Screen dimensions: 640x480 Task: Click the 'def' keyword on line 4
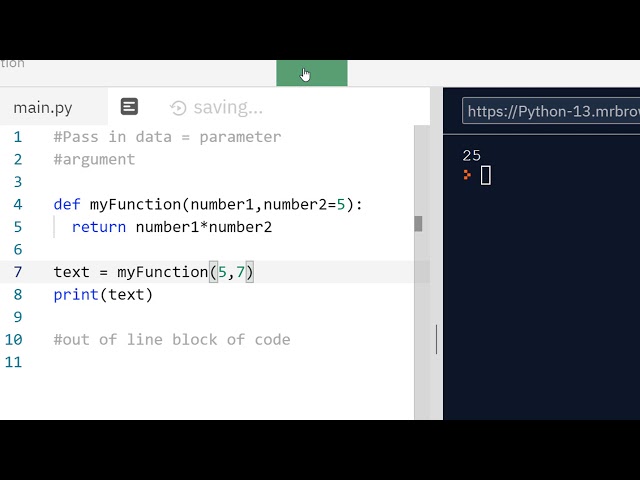[67, 204]
